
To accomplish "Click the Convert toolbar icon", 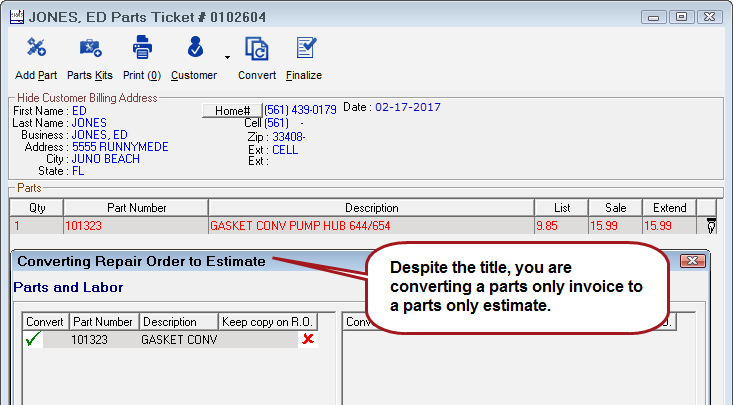I will pos(256,48).
